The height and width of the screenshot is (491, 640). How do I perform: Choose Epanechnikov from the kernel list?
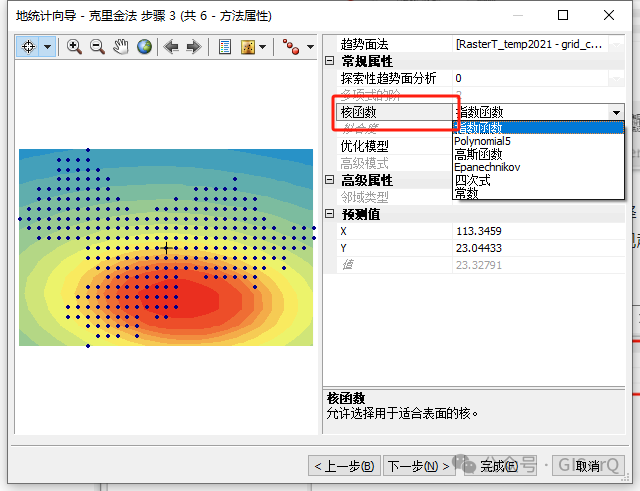click(x=538, y=167)
